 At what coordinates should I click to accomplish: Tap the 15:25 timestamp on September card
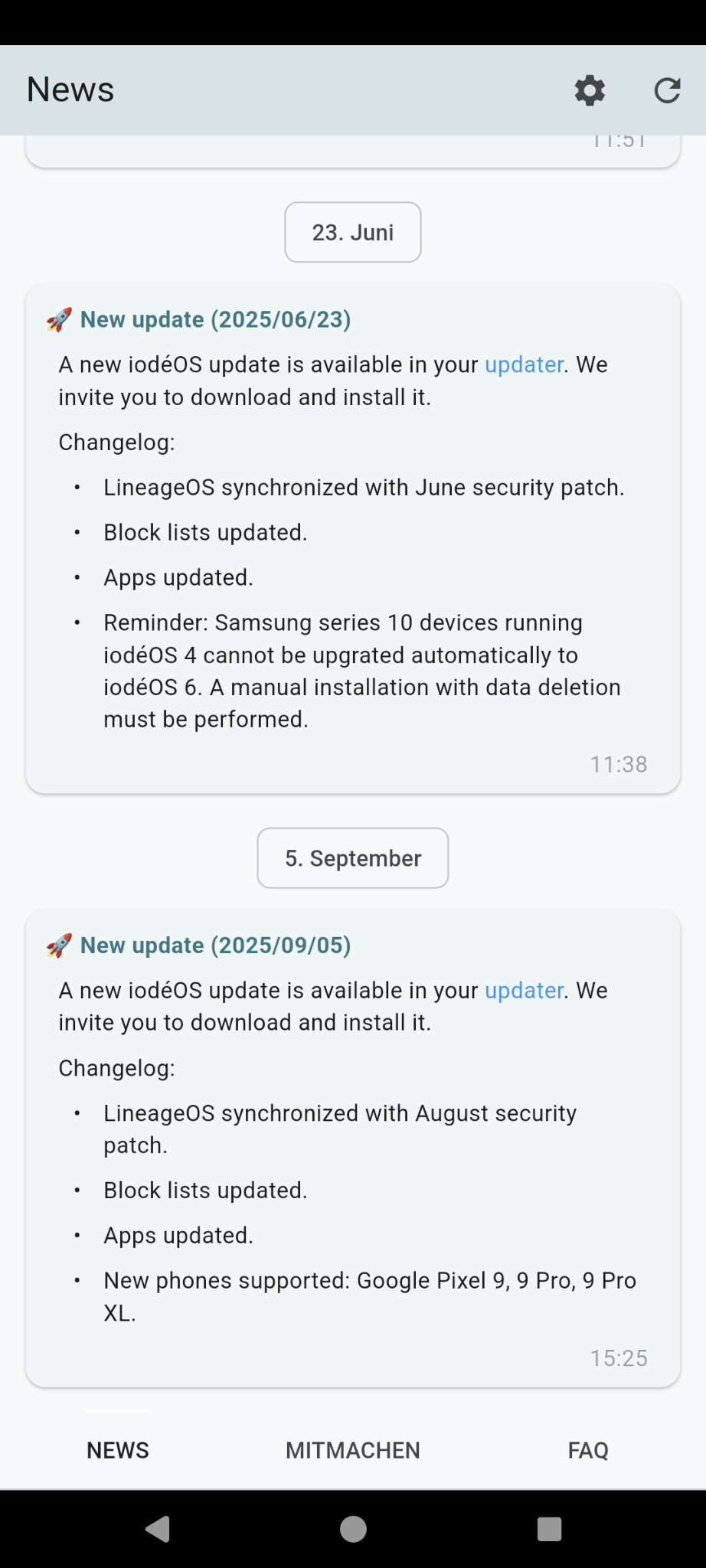coord(619,1358)
